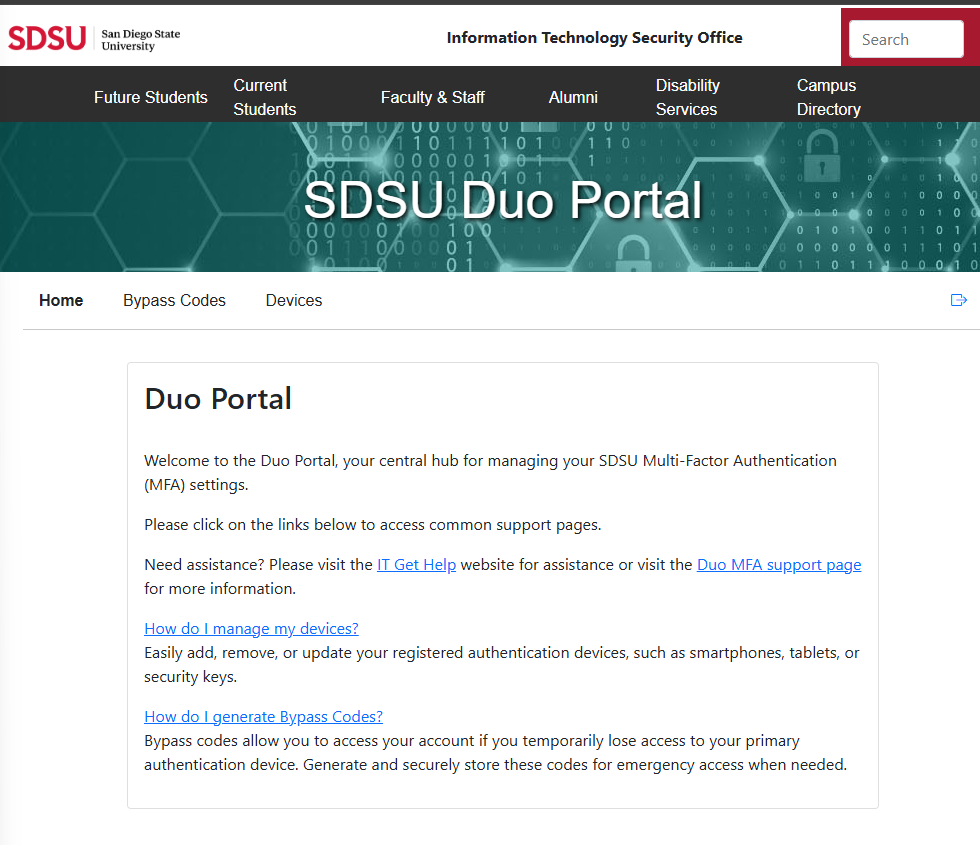
Task: Follow the IT Get Help link
Action: 416,565
